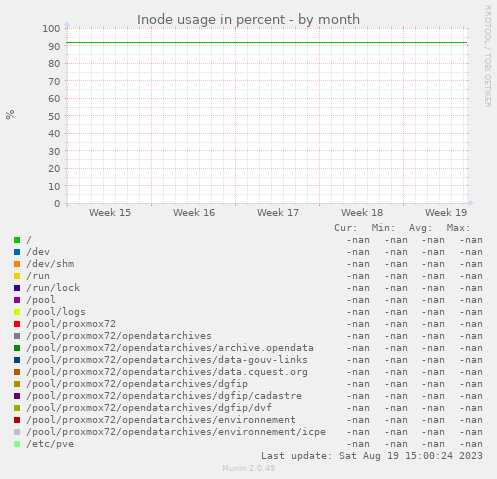Click the Week 19 axis label
Screen dimensions: 497x479
coord(446,213)
